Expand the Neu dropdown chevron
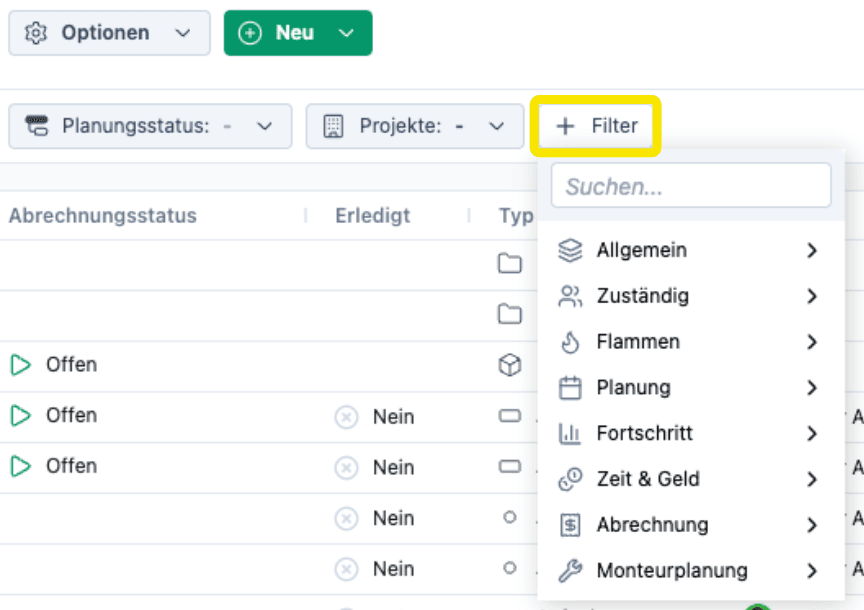864x610 pixels. (x=346, y=33)
